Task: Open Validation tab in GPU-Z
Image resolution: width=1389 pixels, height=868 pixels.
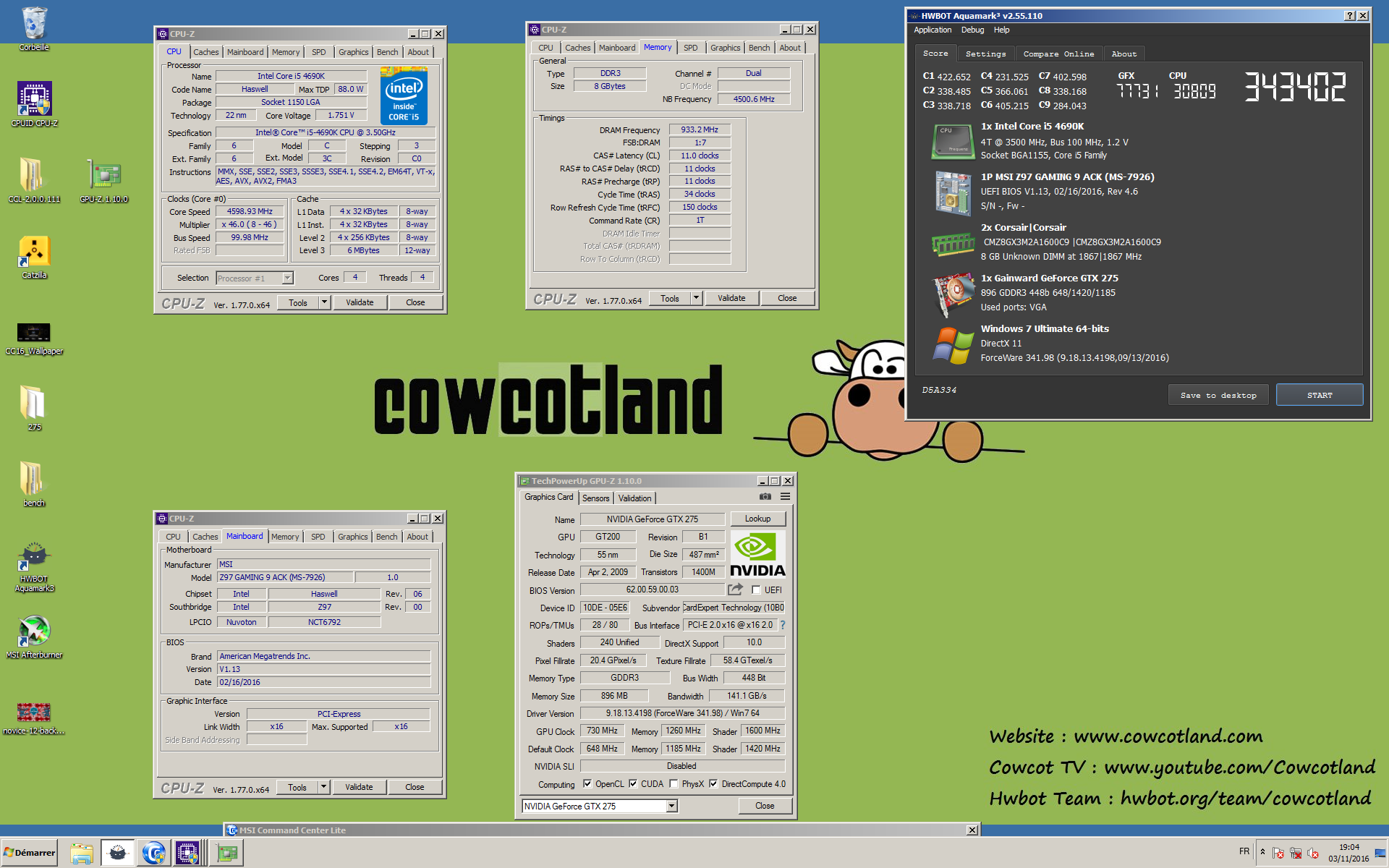Action: (x=635, y=498)
